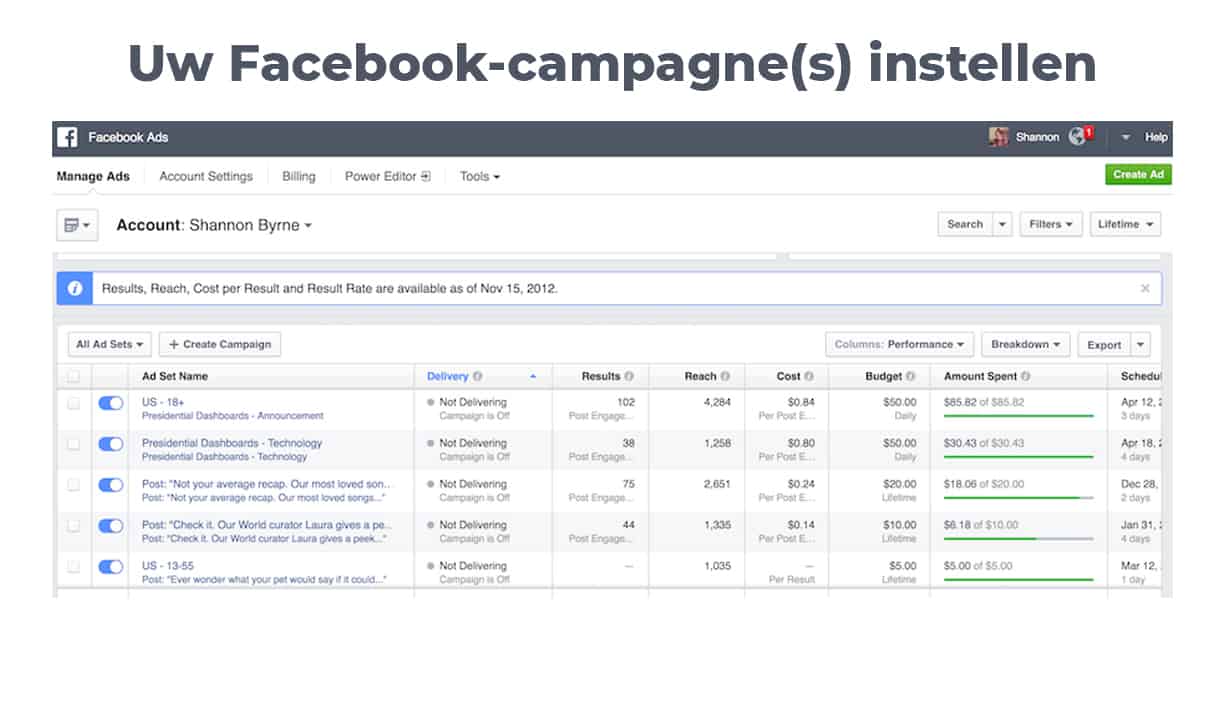Disable the US - 18+ ad set toggle
This screenshot has height=720, width=1224.
tap(111, 402)
